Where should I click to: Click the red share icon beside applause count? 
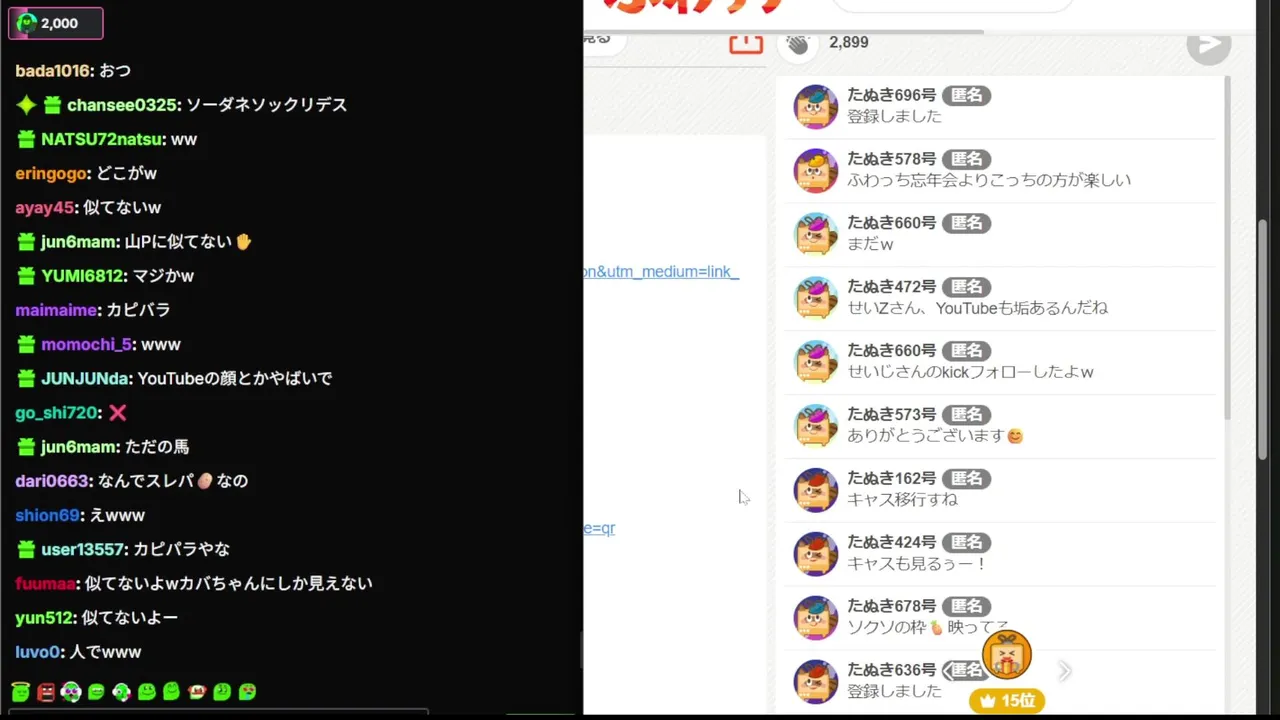[746, 42]
